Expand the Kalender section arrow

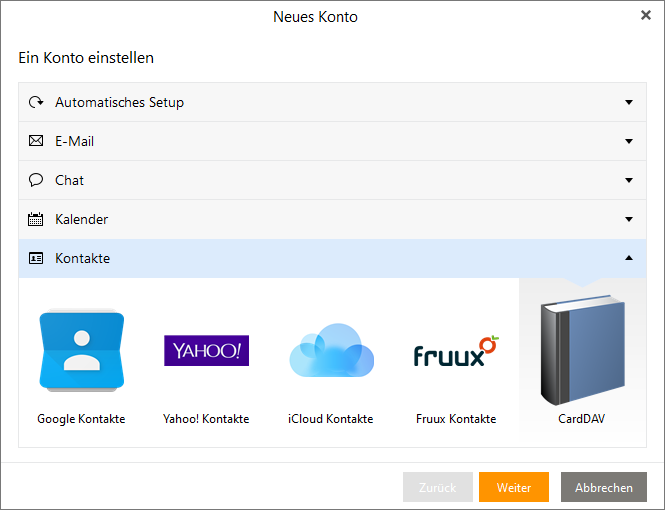coord(629,219)
